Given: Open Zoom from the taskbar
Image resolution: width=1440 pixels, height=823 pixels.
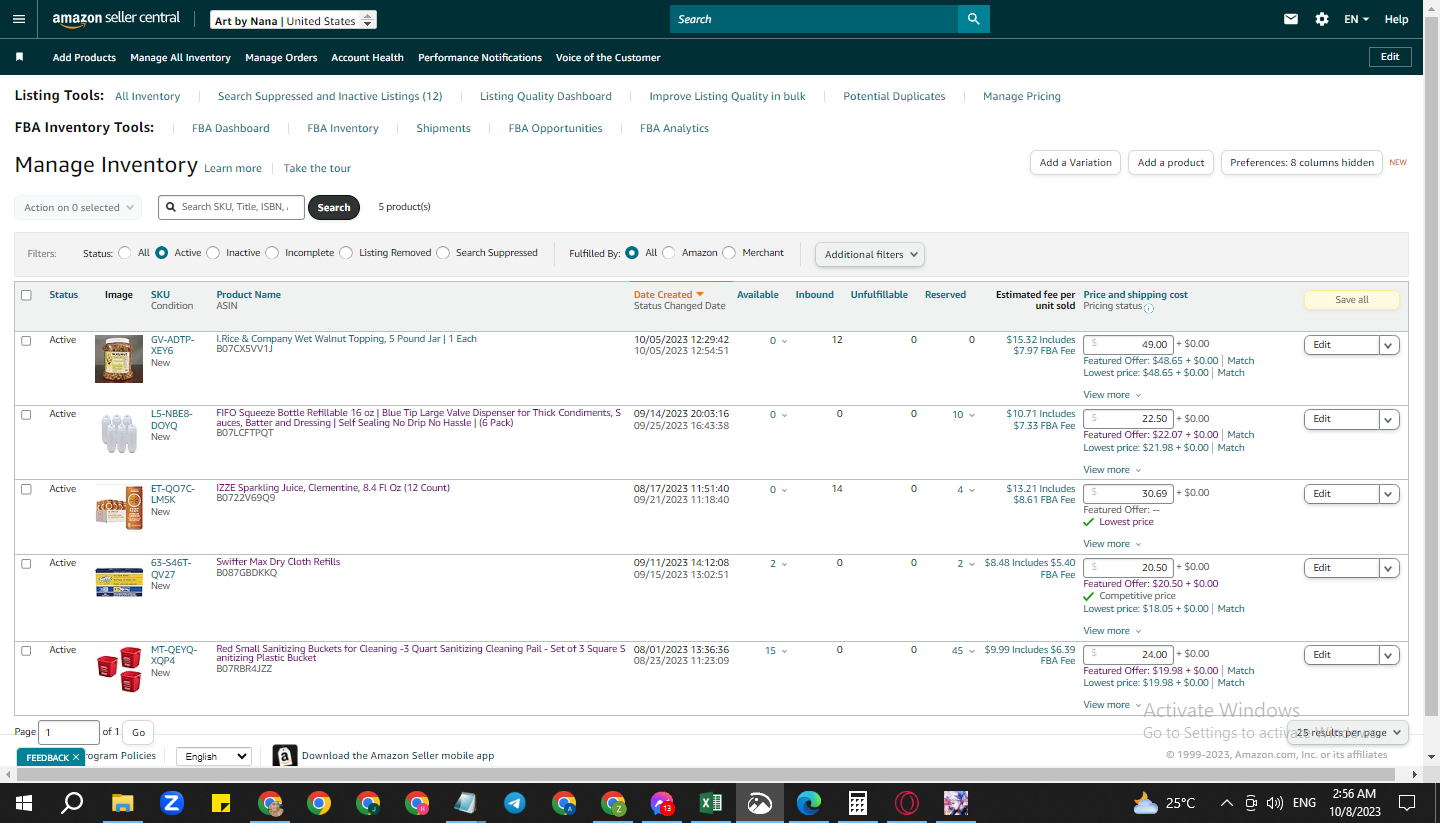Looking at the screenshot, I should pos(171,803).
